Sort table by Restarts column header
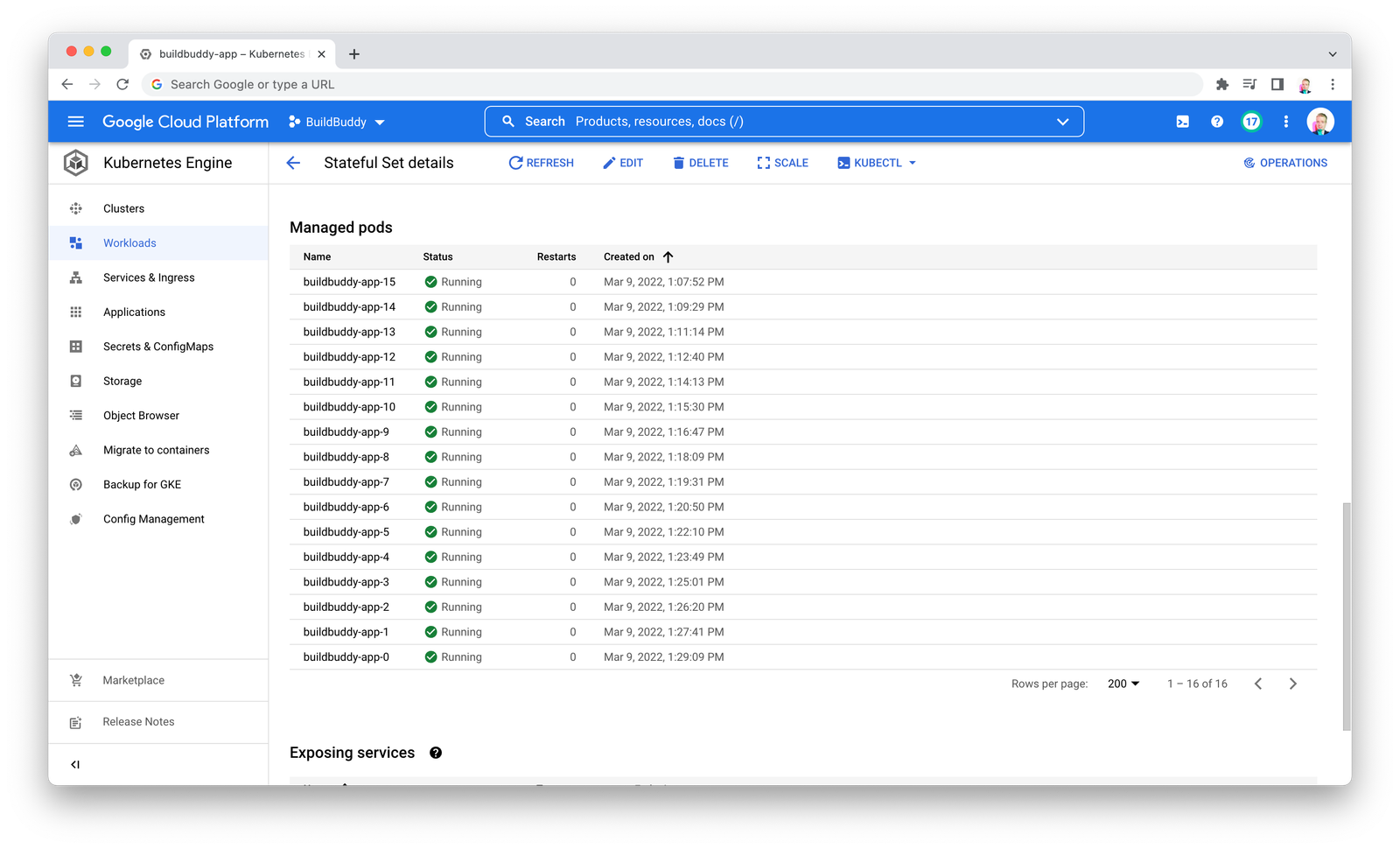This screenshot has width=1400, height=849. (x=556, y=256)
